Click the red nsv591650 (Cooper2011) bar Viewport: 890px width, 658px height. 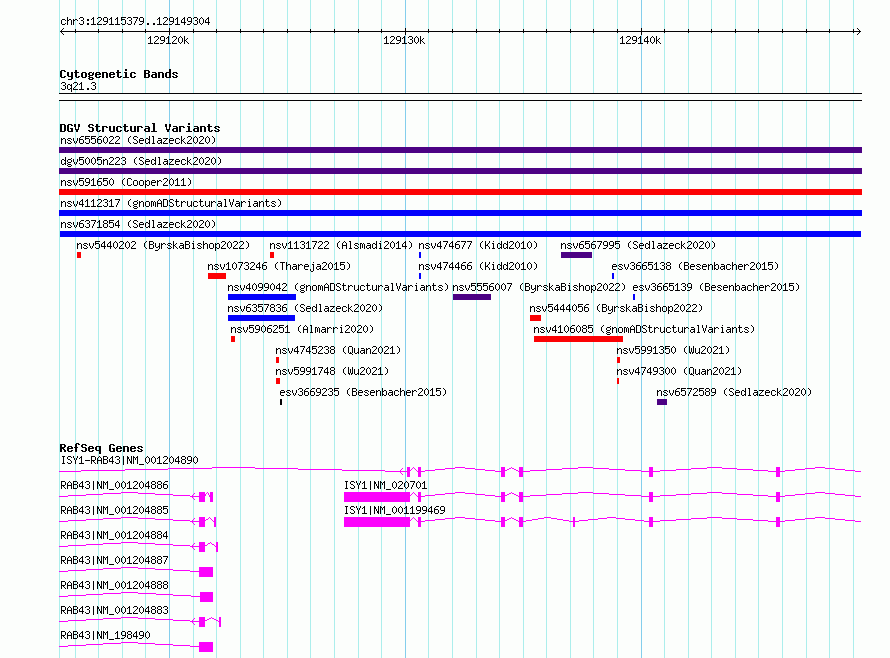click(460, 192)
